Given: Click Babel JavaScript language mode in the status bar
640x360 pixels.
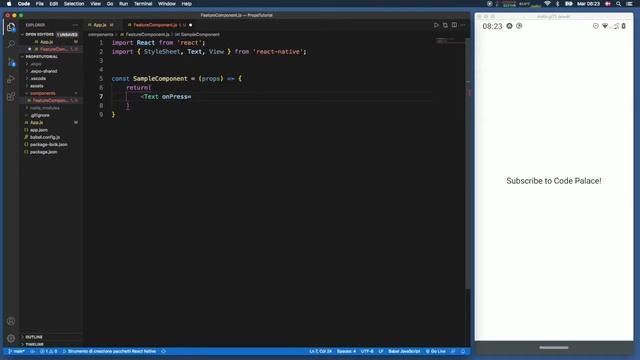Looking at the screenshot, I should pyautogui.click(x=404, y=351).
